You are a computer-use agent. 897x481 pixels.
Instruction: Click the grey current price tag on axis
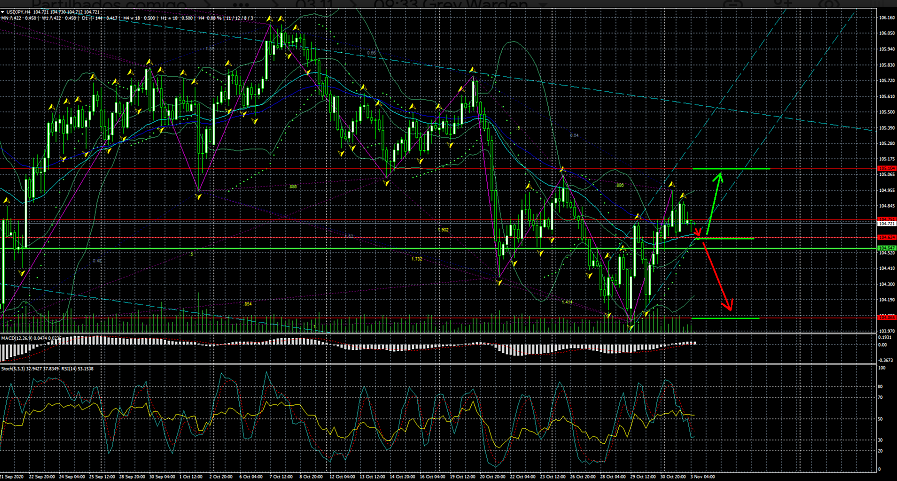[x=885, y=222]
